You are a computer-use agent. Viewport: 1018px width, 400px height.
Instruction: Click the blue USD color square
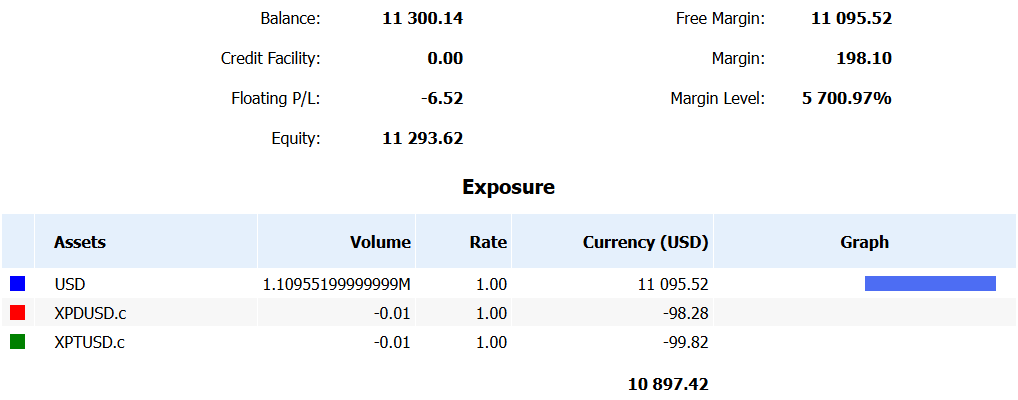[17, 284]
